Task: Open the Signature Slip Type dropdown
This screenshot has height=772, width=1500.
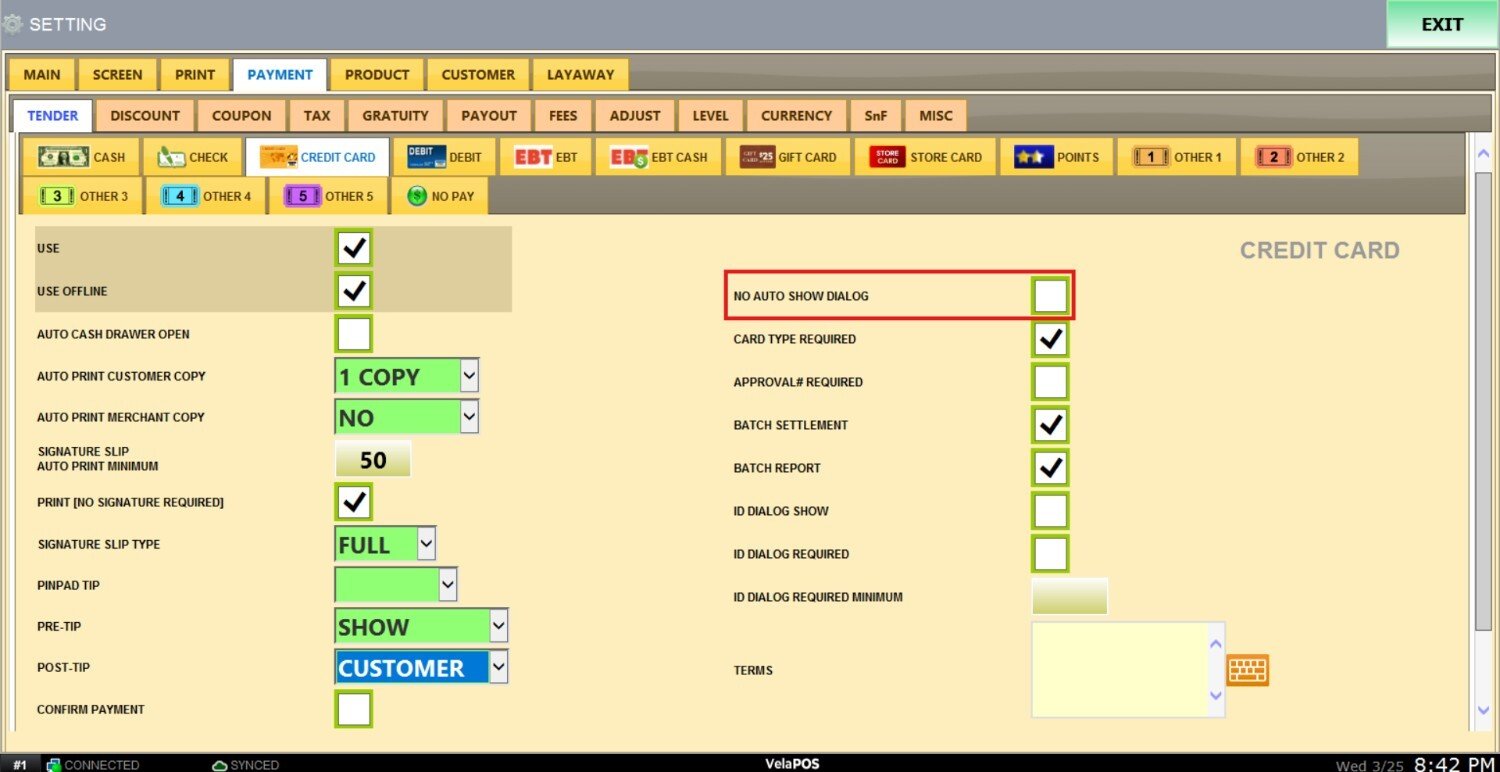Action: (426, 544)
